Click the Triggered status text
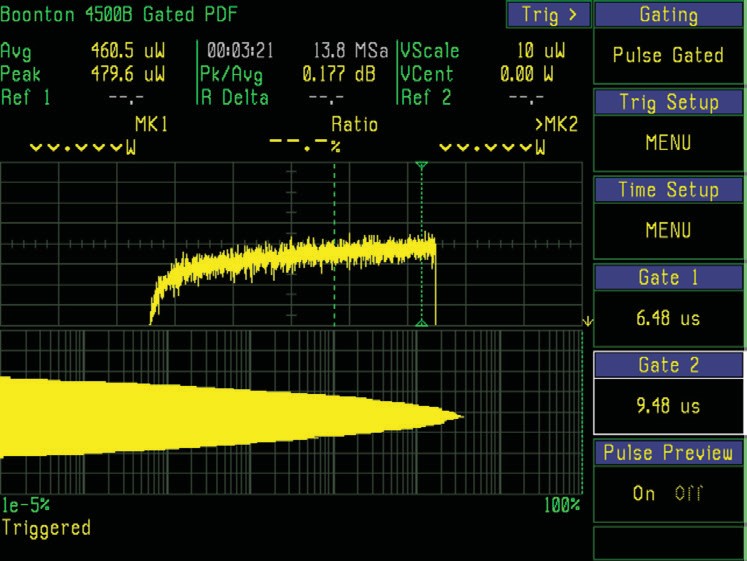The image size is (747, 561). click(x=46, y=528)
